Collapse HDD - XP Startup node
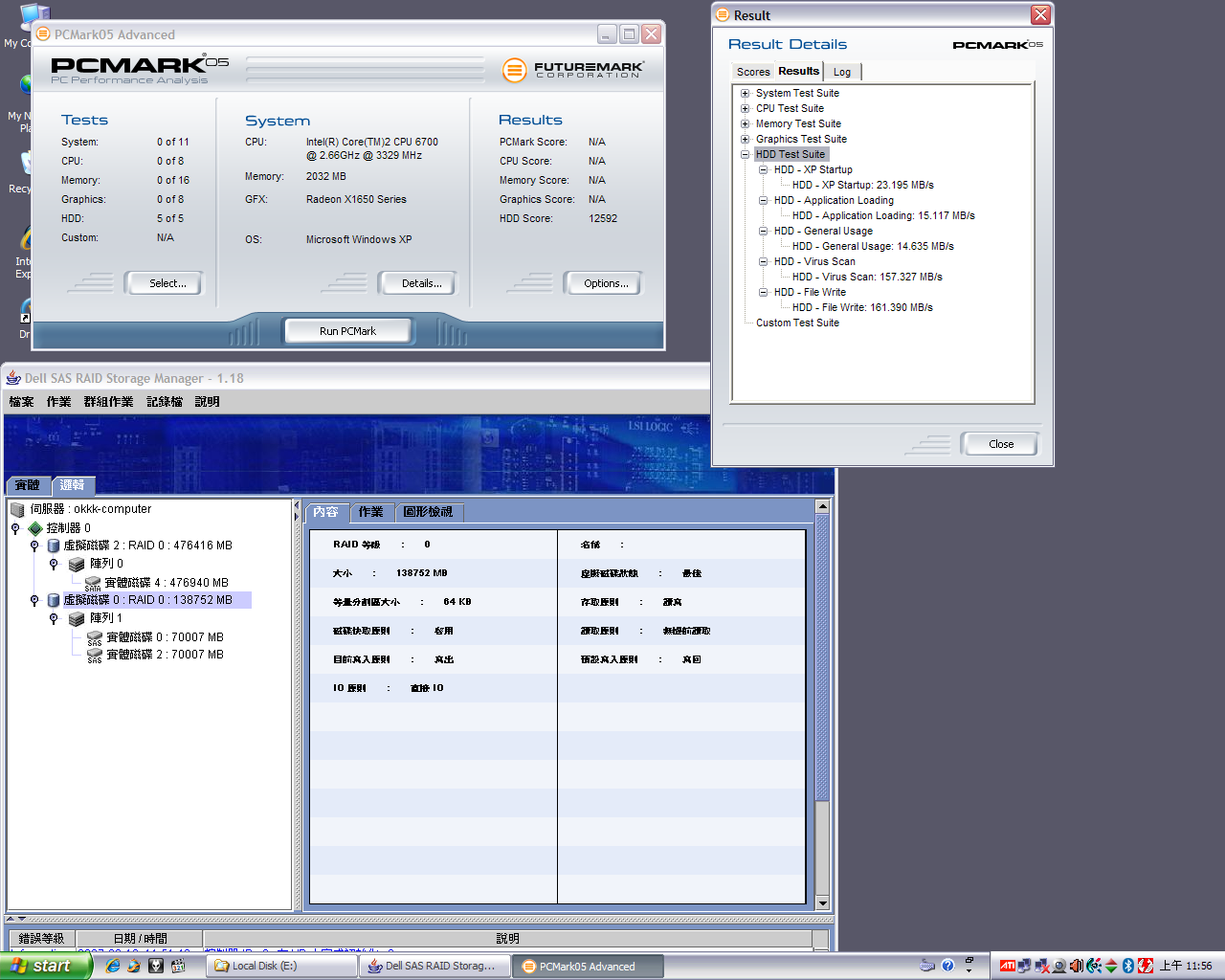 [x=764, y=170]
